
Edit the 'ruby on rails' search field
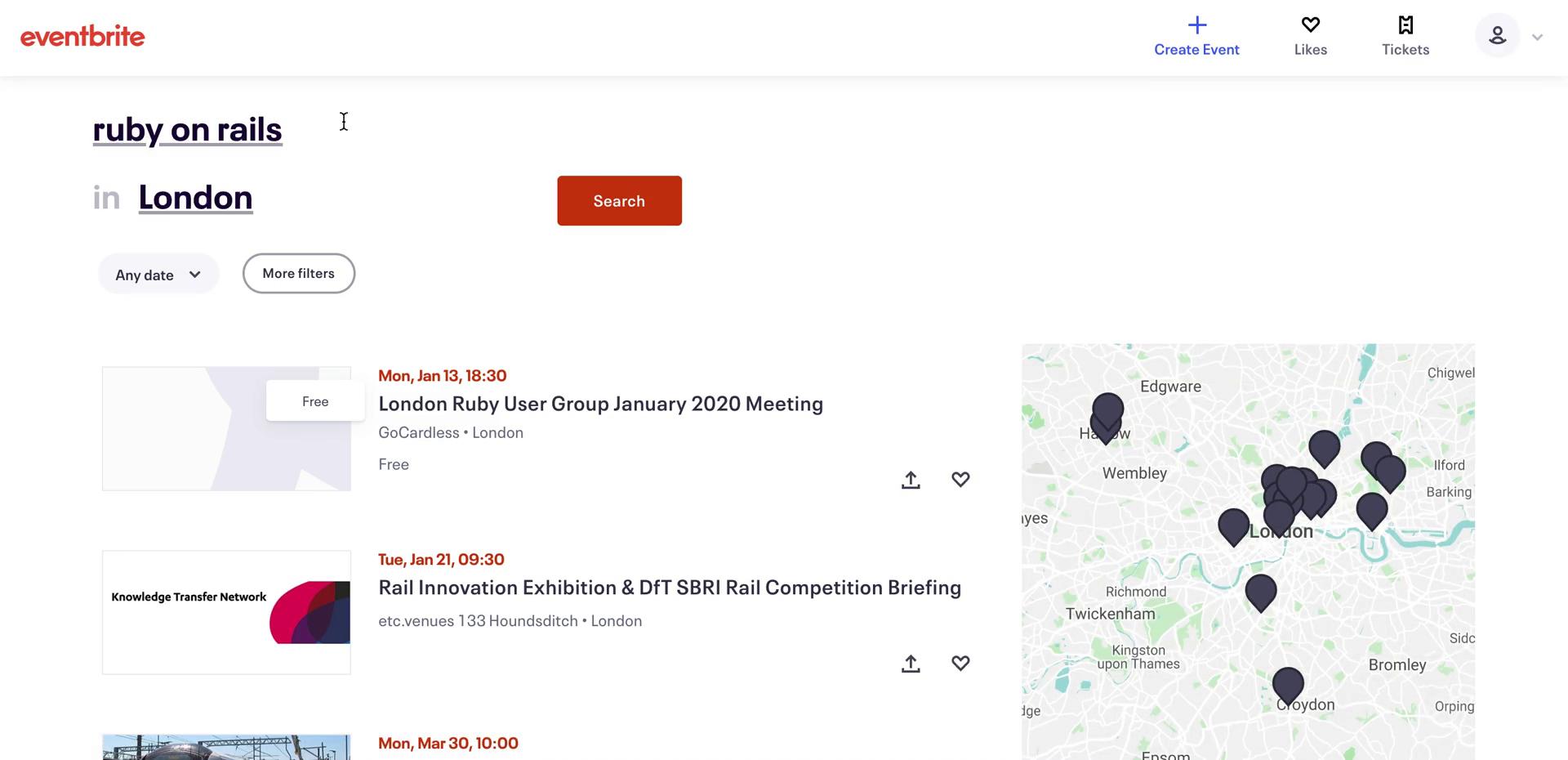click(x=188, y=129)
